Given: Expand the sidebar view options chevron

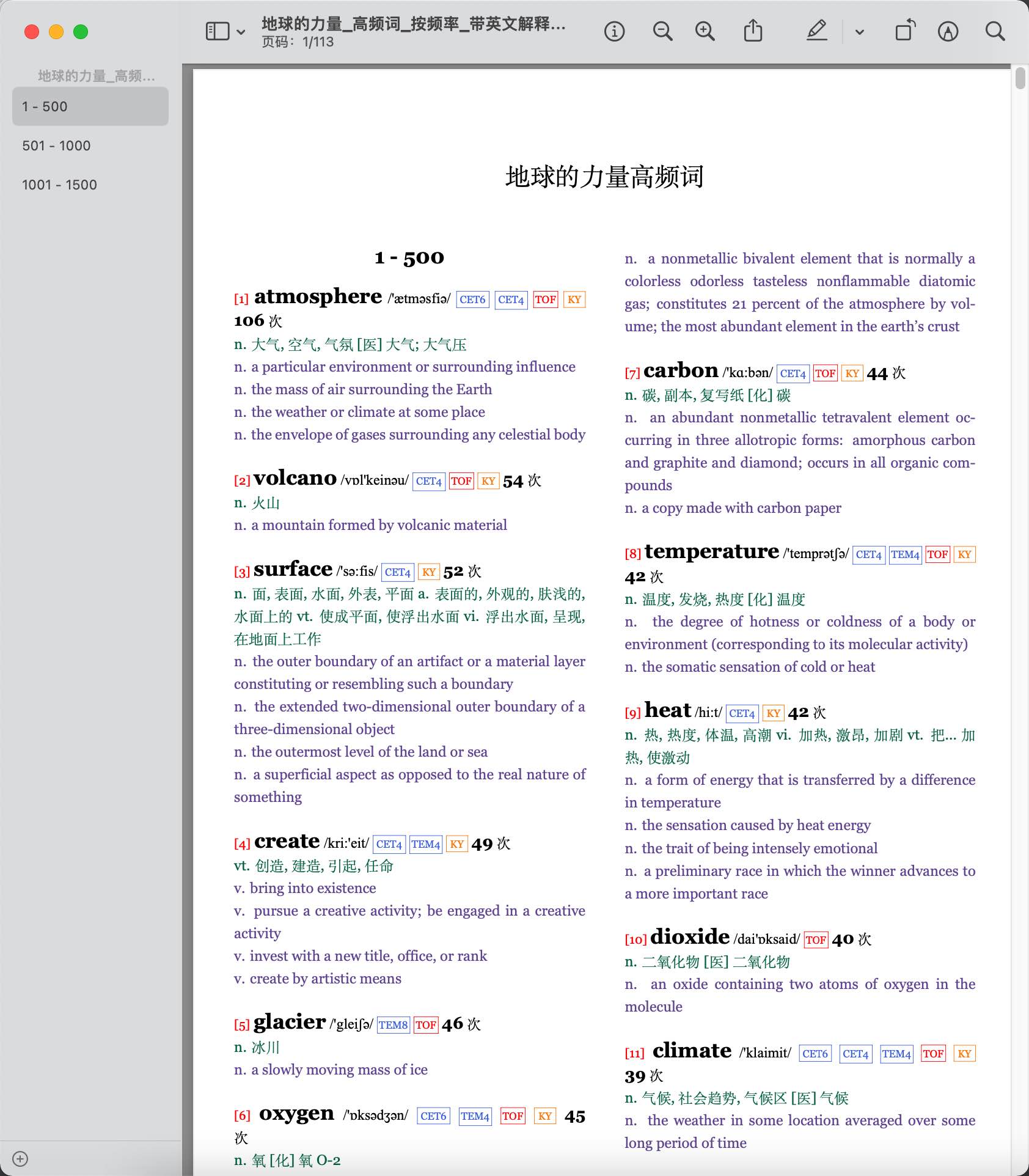Looking at the screenshot, I should pyautogui.click(x=241, y=32).
